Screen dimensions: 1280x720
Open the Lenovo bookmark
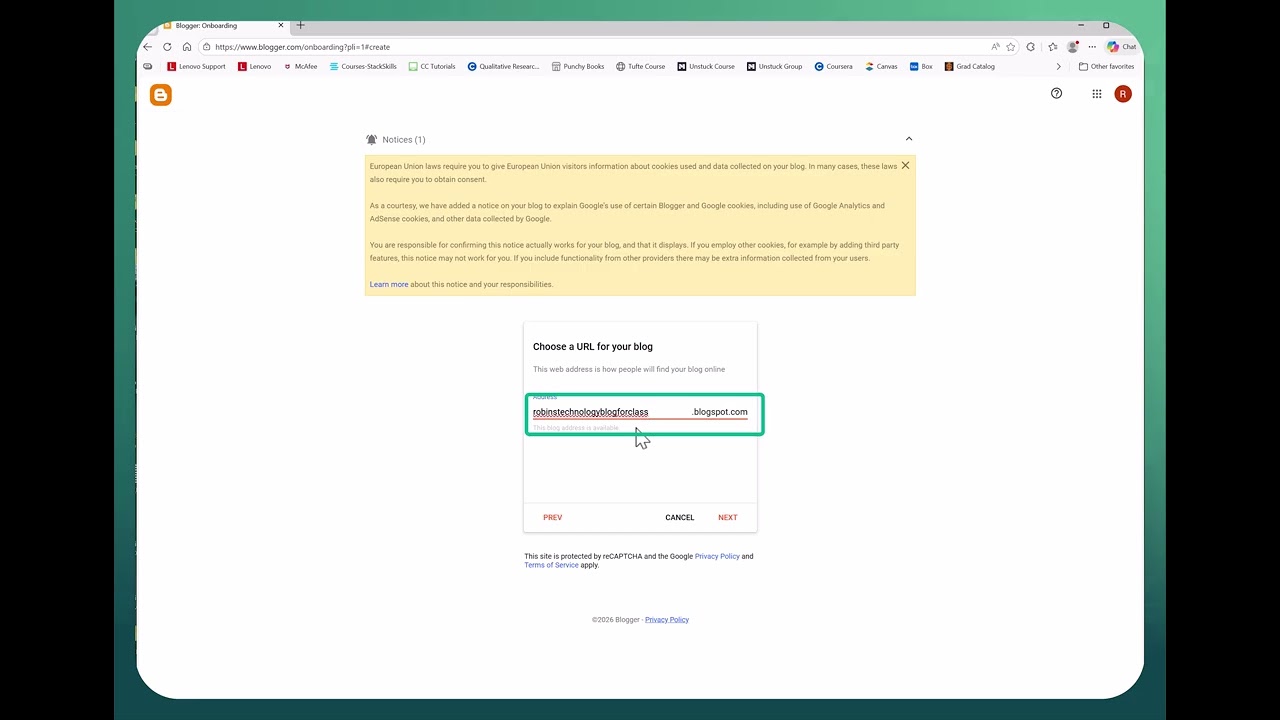coord(254,67)
